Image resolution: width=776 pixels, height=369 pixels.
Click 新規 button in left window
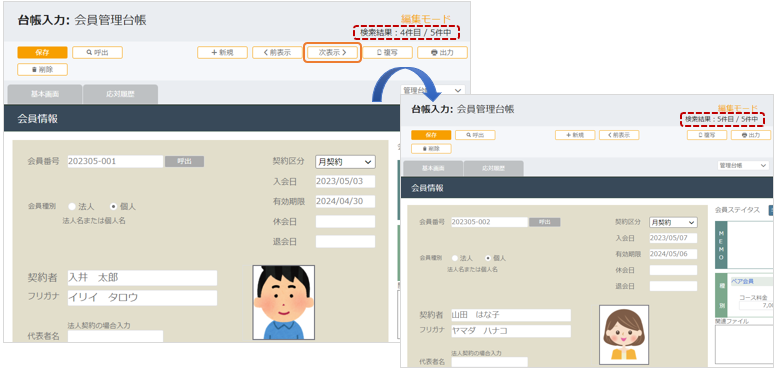(222, 52)
